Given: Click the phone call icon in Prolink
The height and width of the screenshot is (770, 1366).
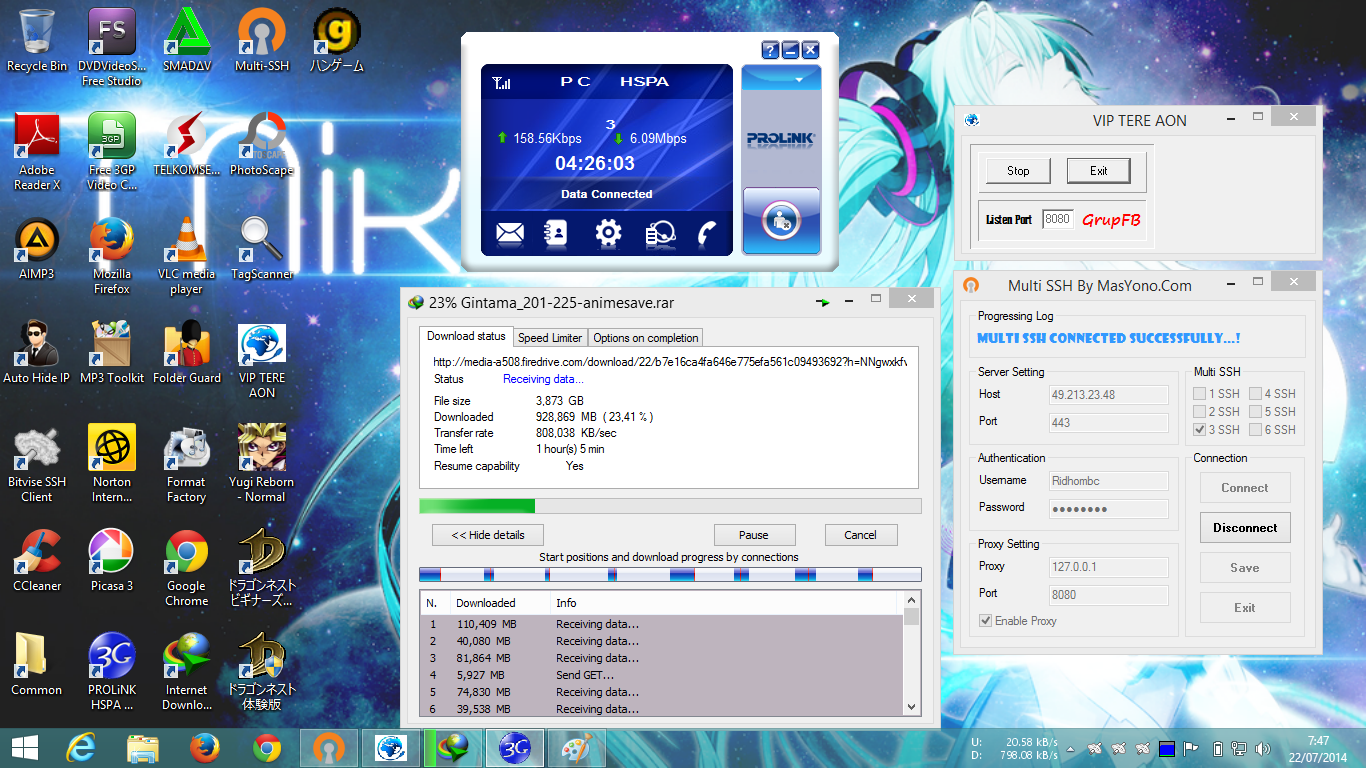Looking at the screenshot, I should pyautogui.click(x=707, y=234).
